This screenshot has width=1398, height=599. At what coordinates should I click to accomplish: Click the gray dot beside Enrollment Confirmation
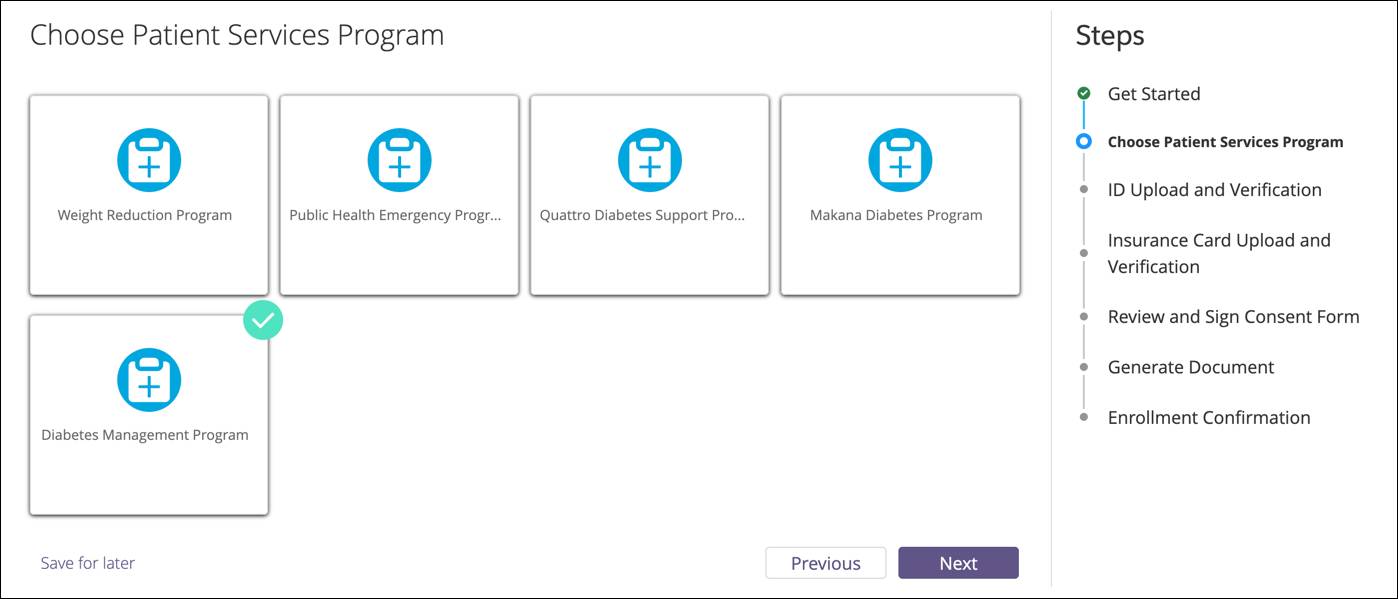1083,417
